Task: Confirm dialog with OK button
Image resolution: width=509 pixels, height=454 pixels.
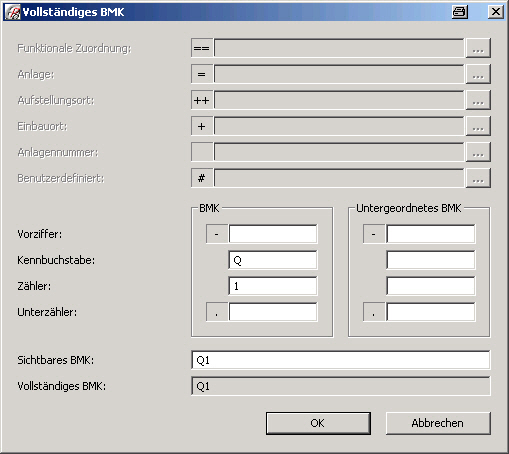Action: tap(318, 423)
